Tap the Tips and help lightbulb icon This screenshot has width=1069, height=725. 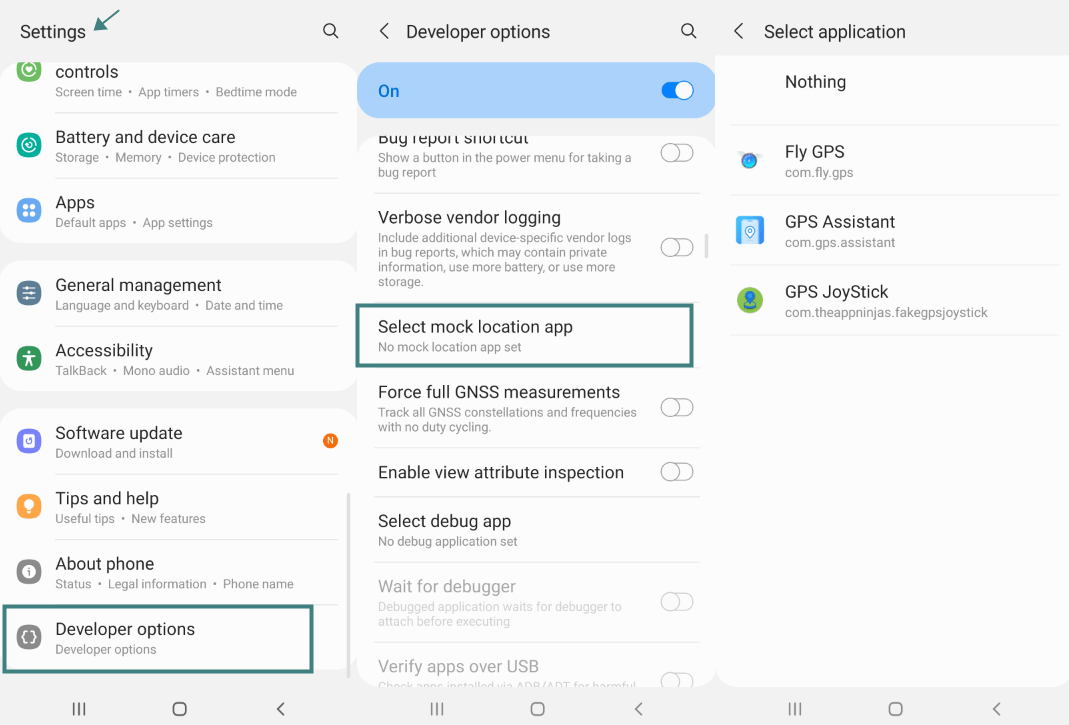[x=29, y=507]
